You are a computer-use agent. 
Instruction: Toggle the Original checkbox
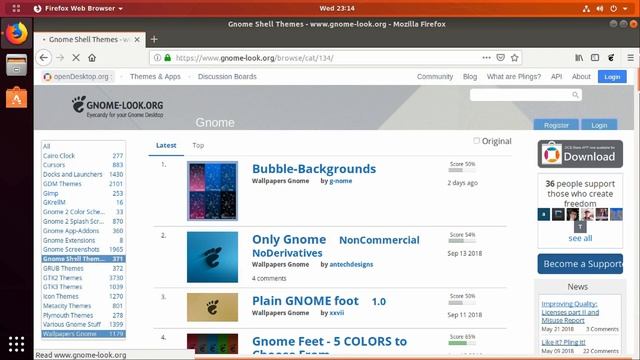476,141
